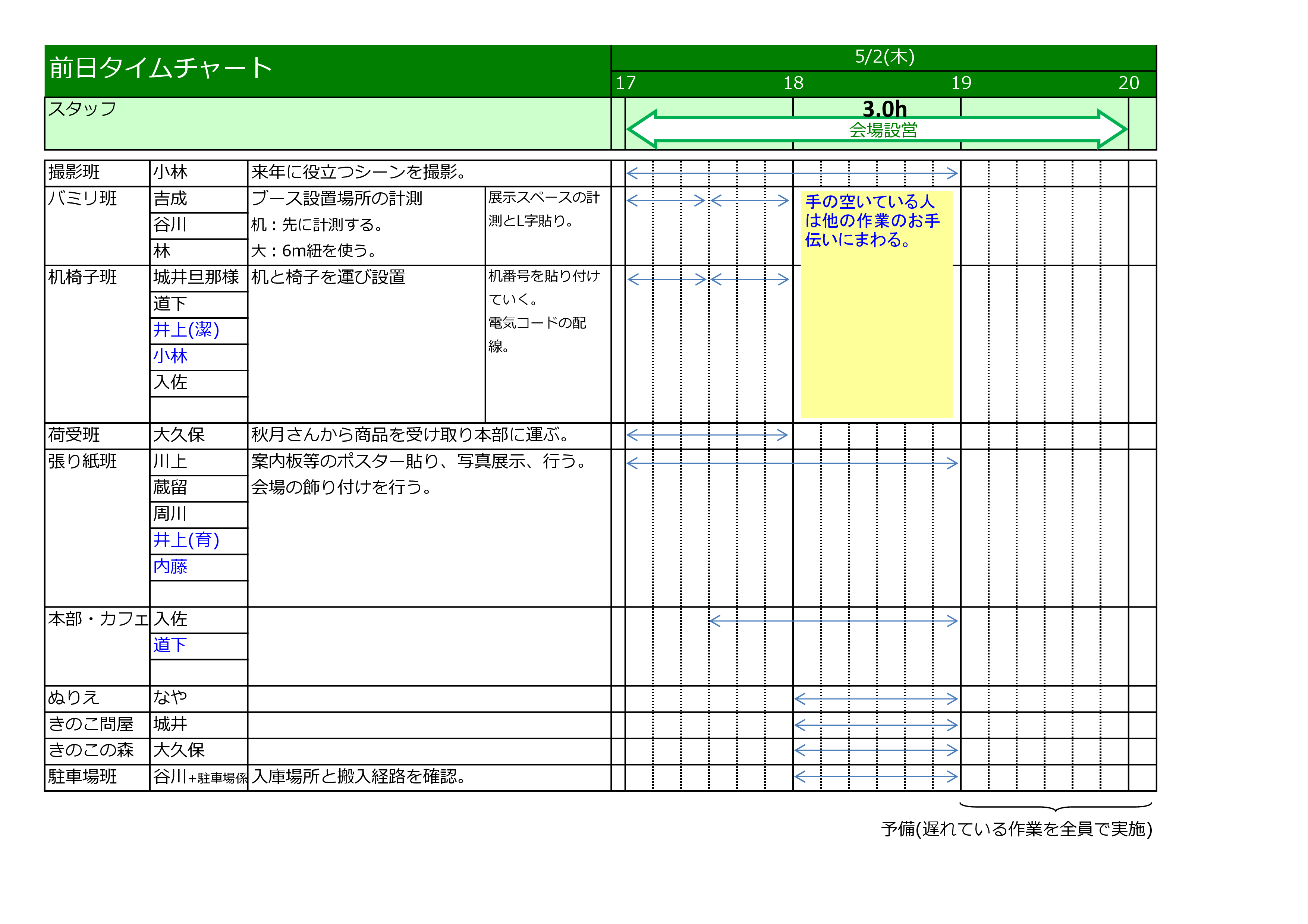
Task: Select the 谷川+駐車場係 name cell
Action: pyautogui.click(x=199, y=777)
